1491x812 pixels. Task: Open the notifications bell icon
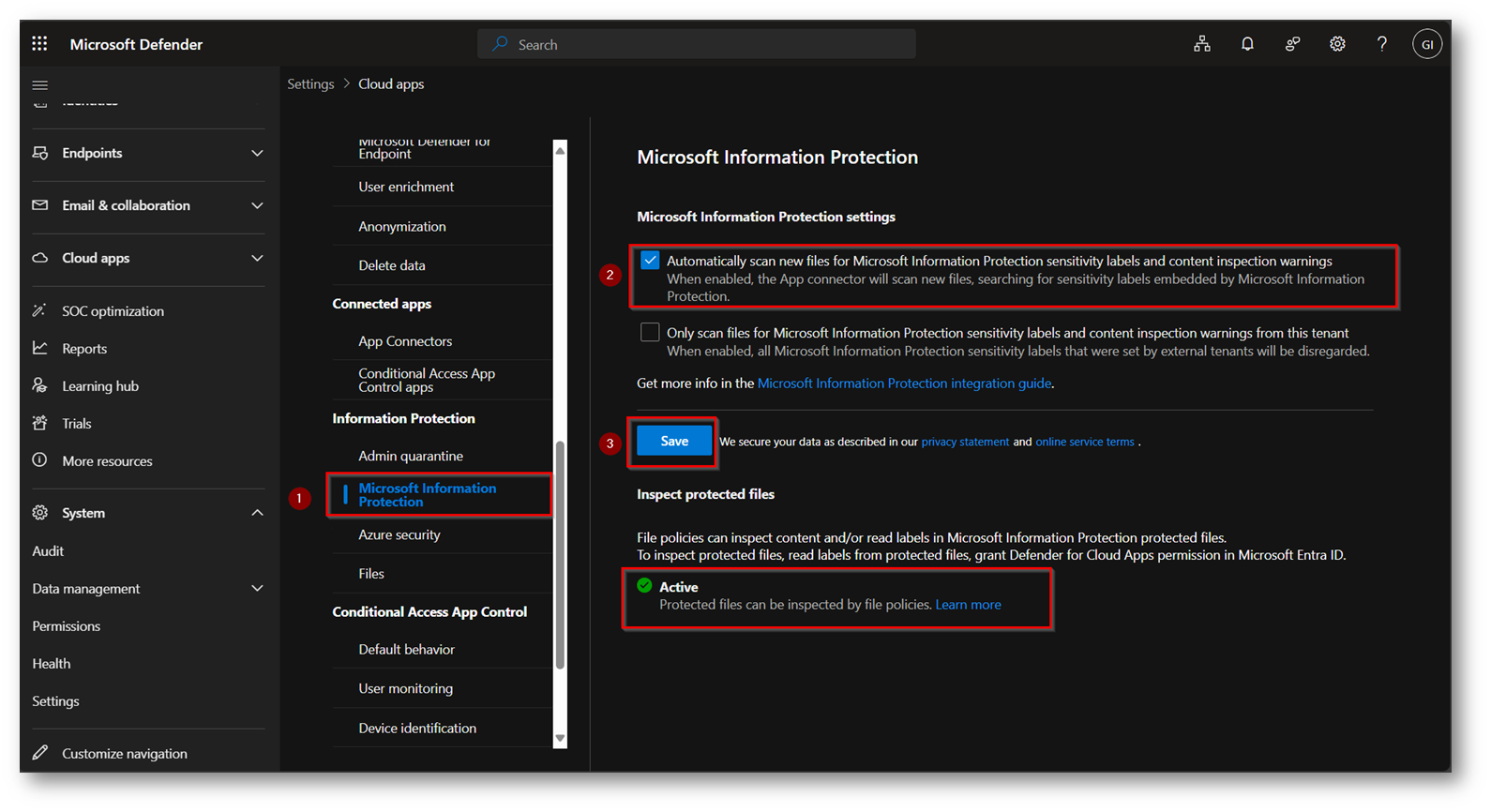click(x=1247, y=44)
